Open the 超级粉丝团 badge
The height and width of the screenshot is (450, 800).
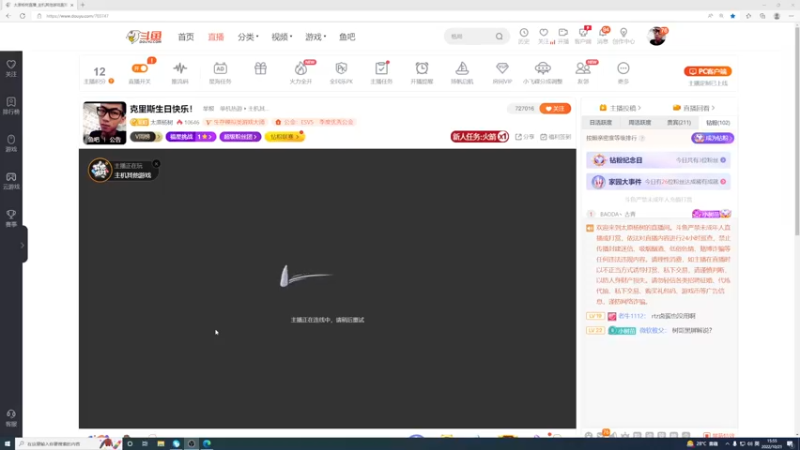pyautogui.click(x=240, y=137)
